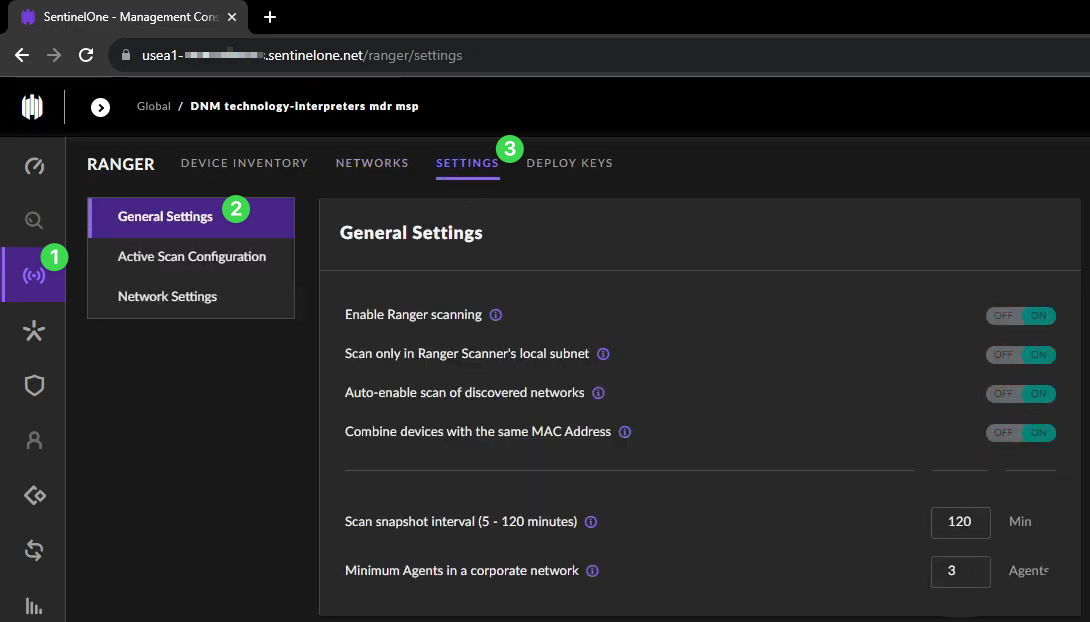This screenshot has width=1090, height=622.
Task: Toggle Scan only in Ranger Scanner's local subnet
Action: point(1020,354)
